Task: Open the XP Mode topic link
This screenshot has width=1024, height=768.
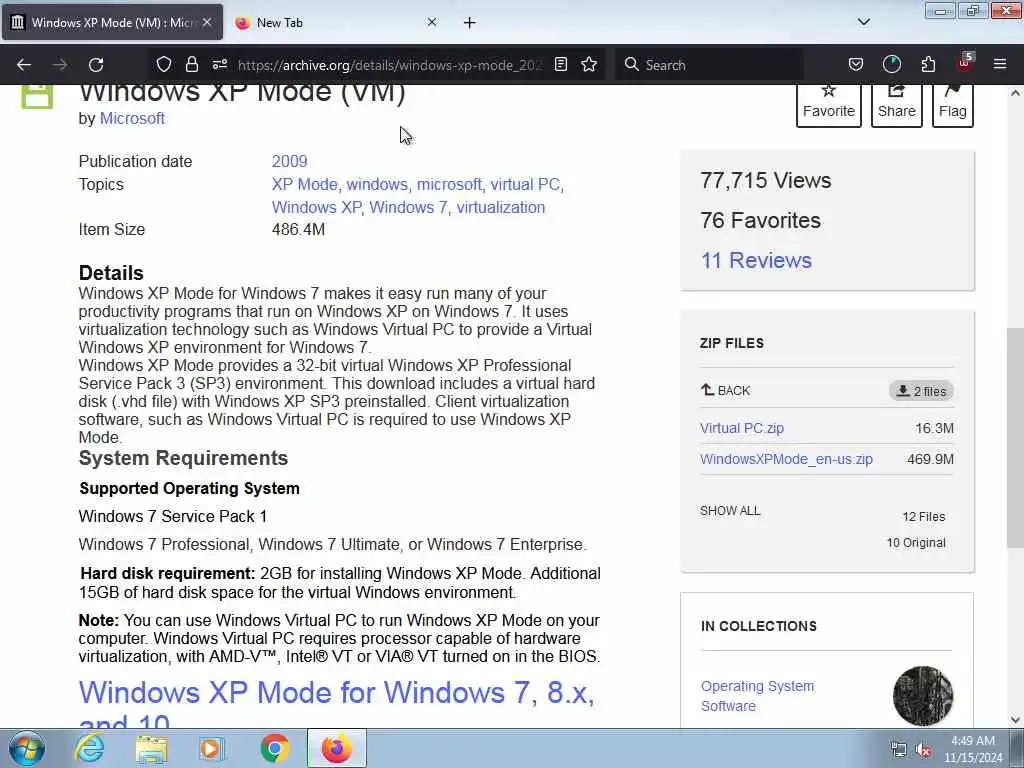Action: click(x=304, y=184)
